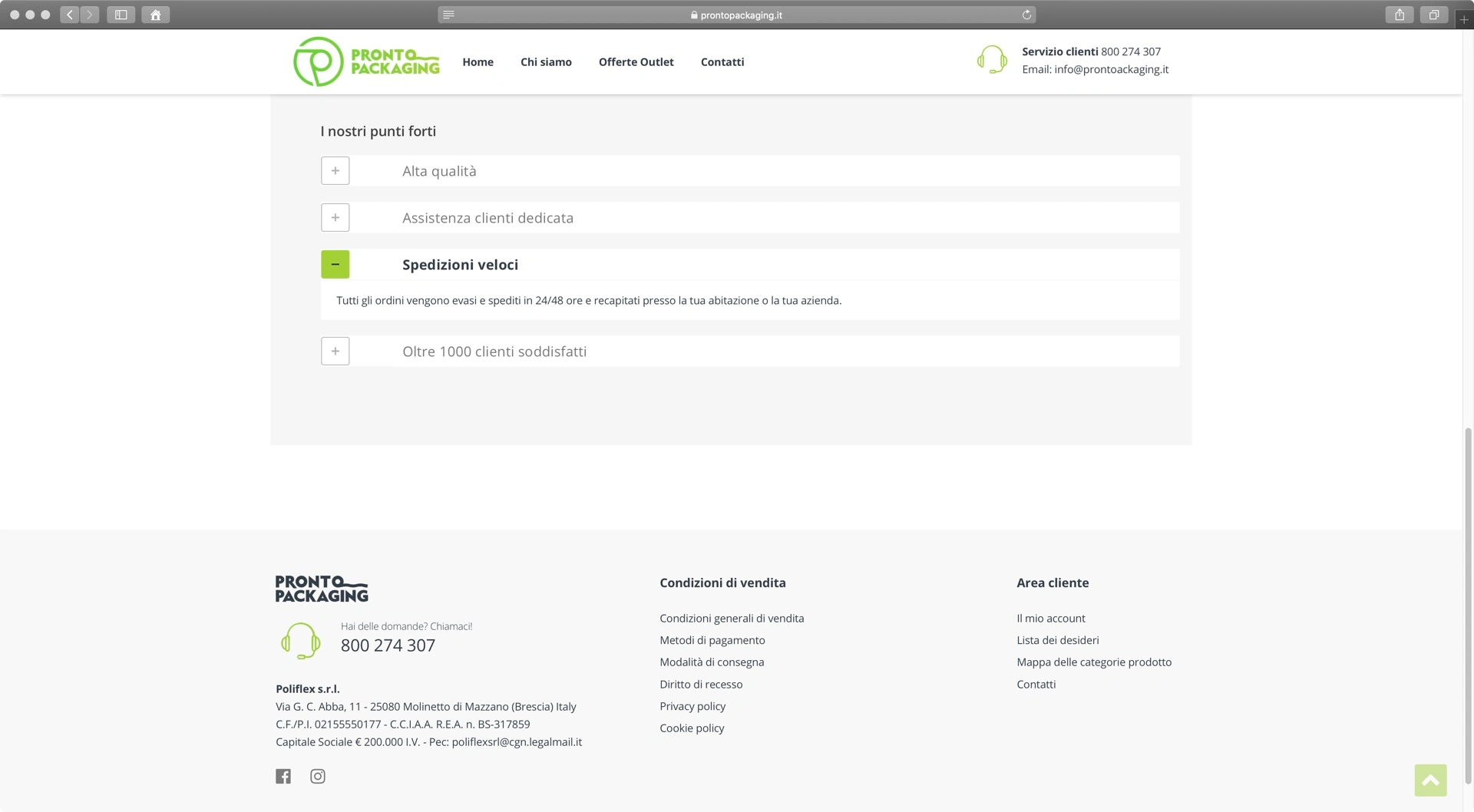Image resolution: width=1474 pixels, height=812 pixels.
Task: Open the browser share icon
Action: 1400,15
